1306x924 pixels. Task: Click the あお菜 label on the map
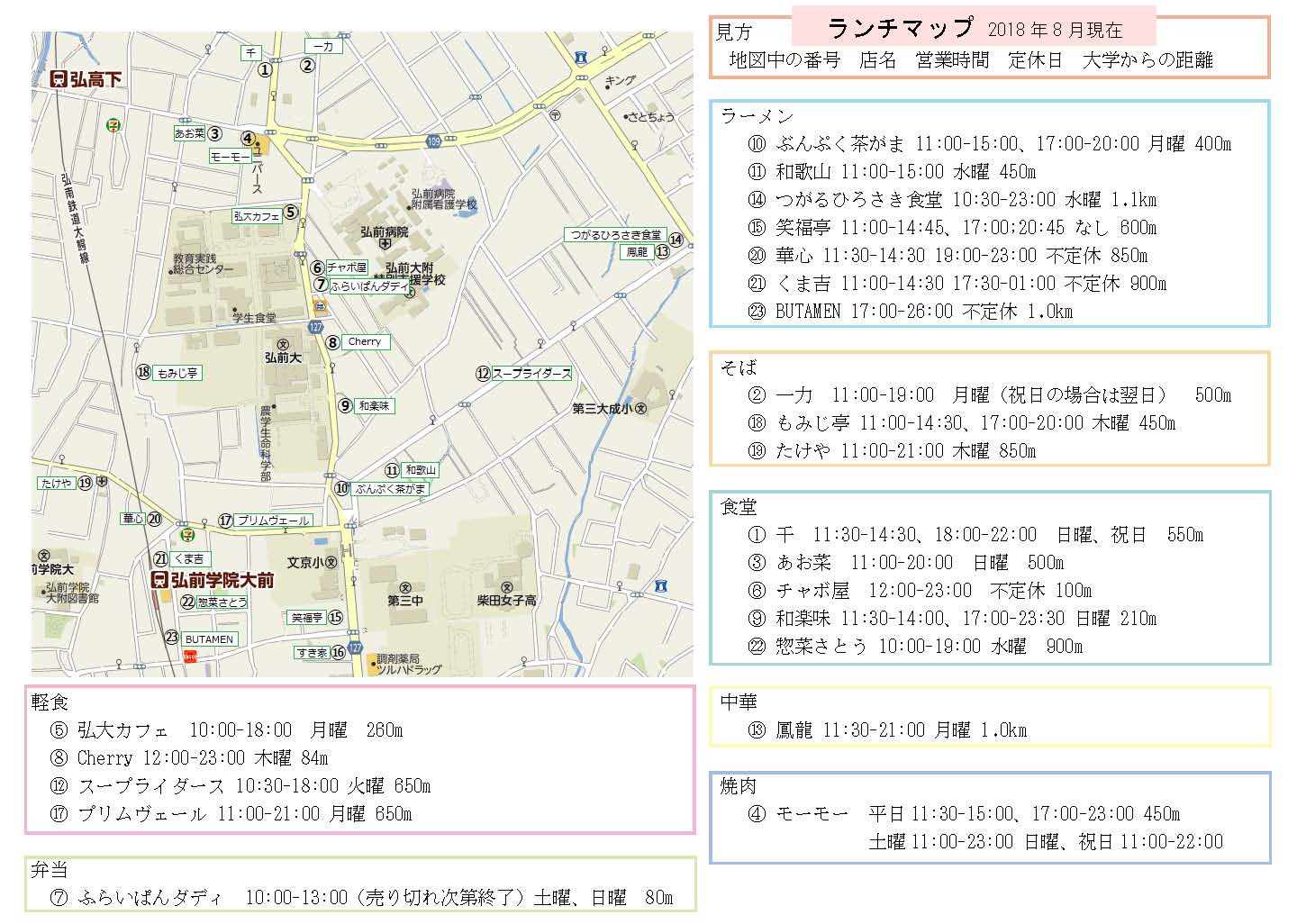[190, 133]
